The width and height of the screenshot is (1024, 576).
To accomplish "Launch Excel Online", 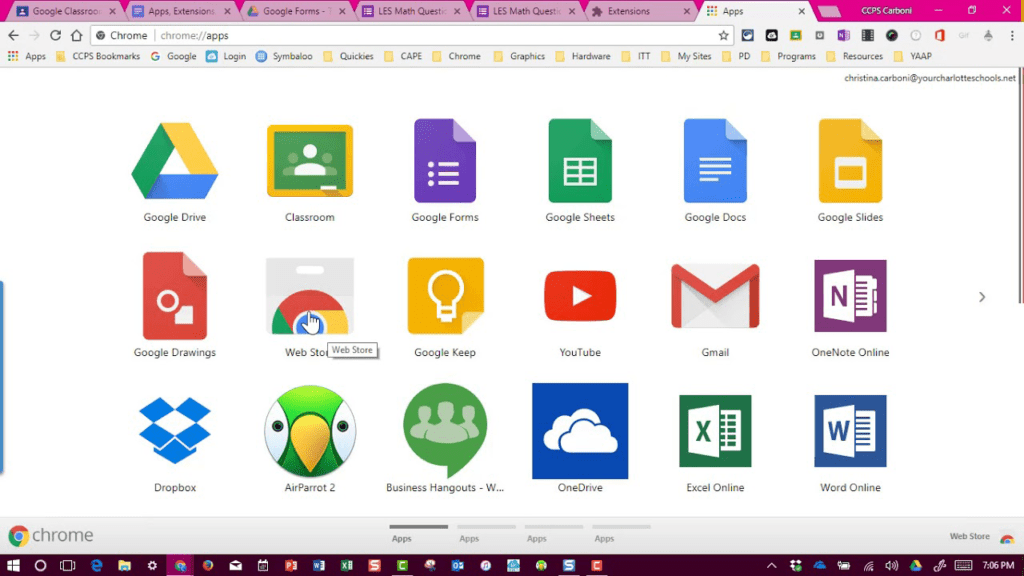I will click(x=714, y=430).
